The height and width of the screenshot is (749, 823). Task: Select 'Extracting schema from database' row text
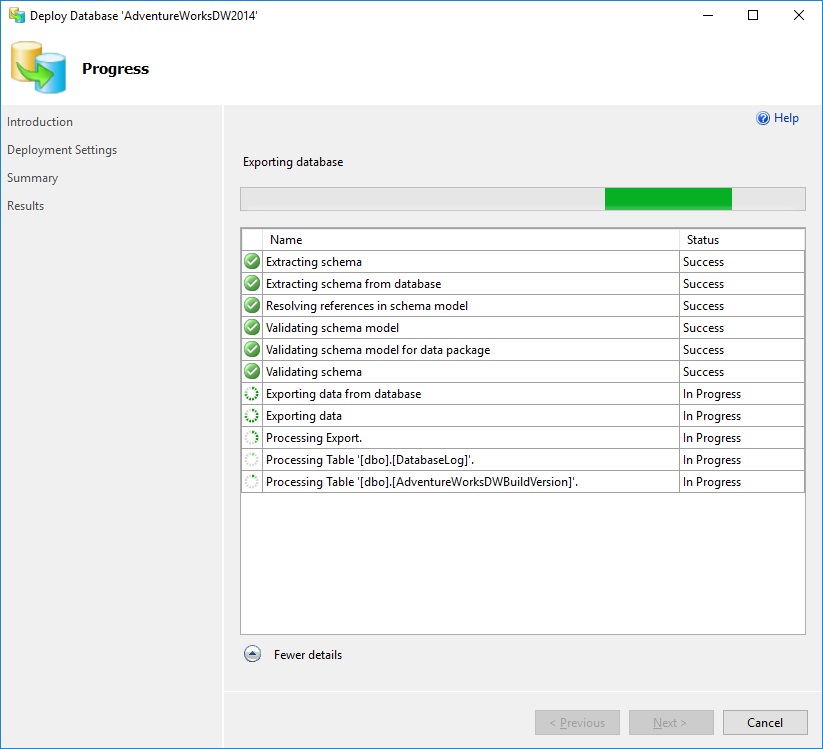tap(353, 283)
